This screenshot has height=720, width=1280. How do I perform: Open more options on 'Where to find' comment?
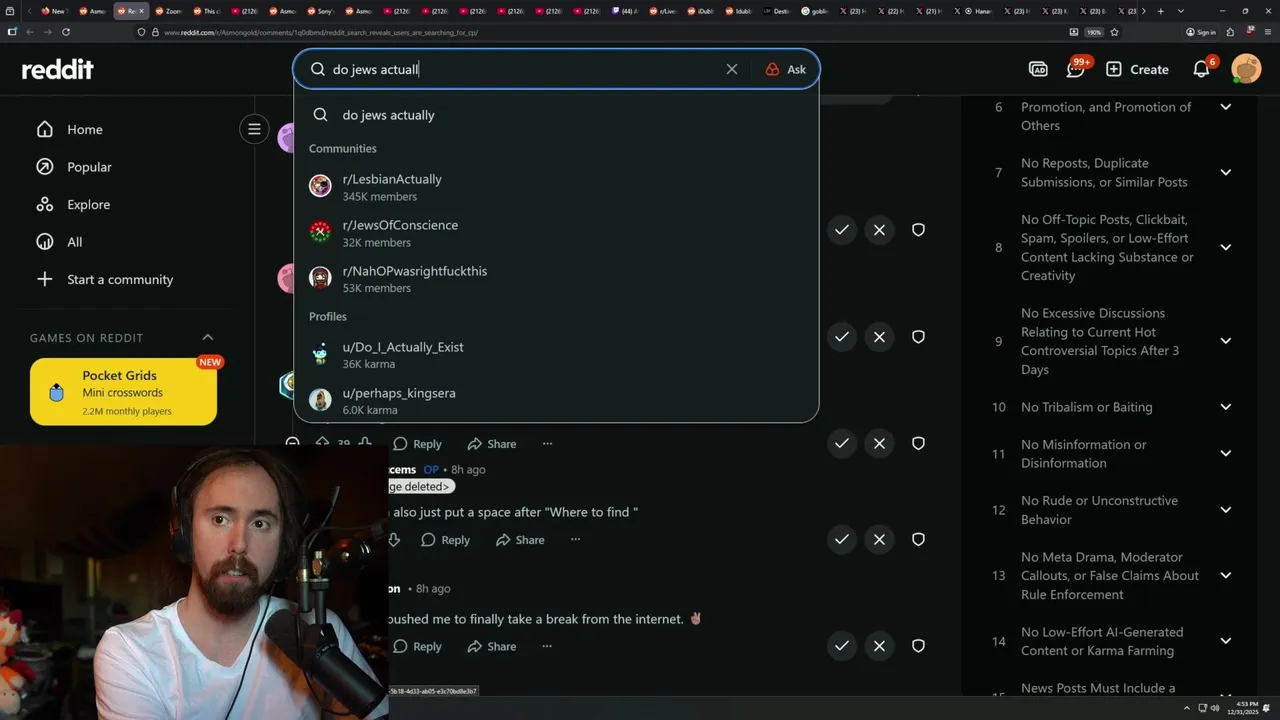pos(575,540)
